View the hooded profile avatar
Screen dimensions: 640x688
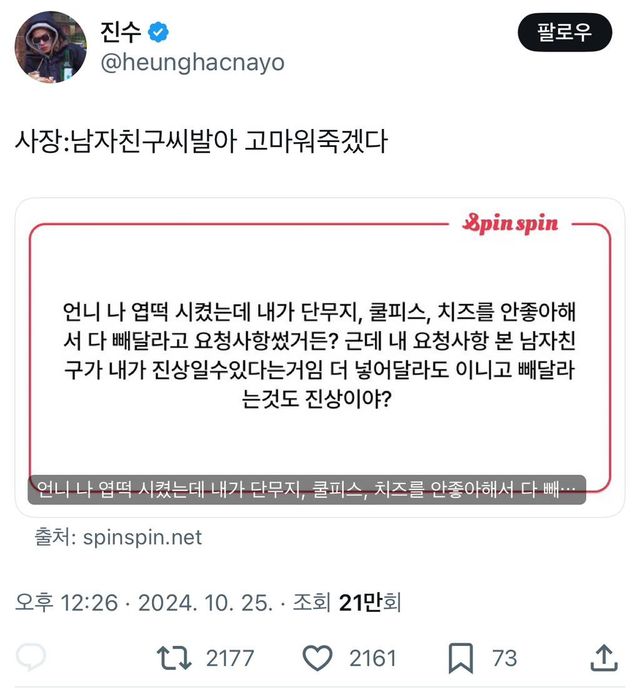pyautogui.click(x=50, y=47)
